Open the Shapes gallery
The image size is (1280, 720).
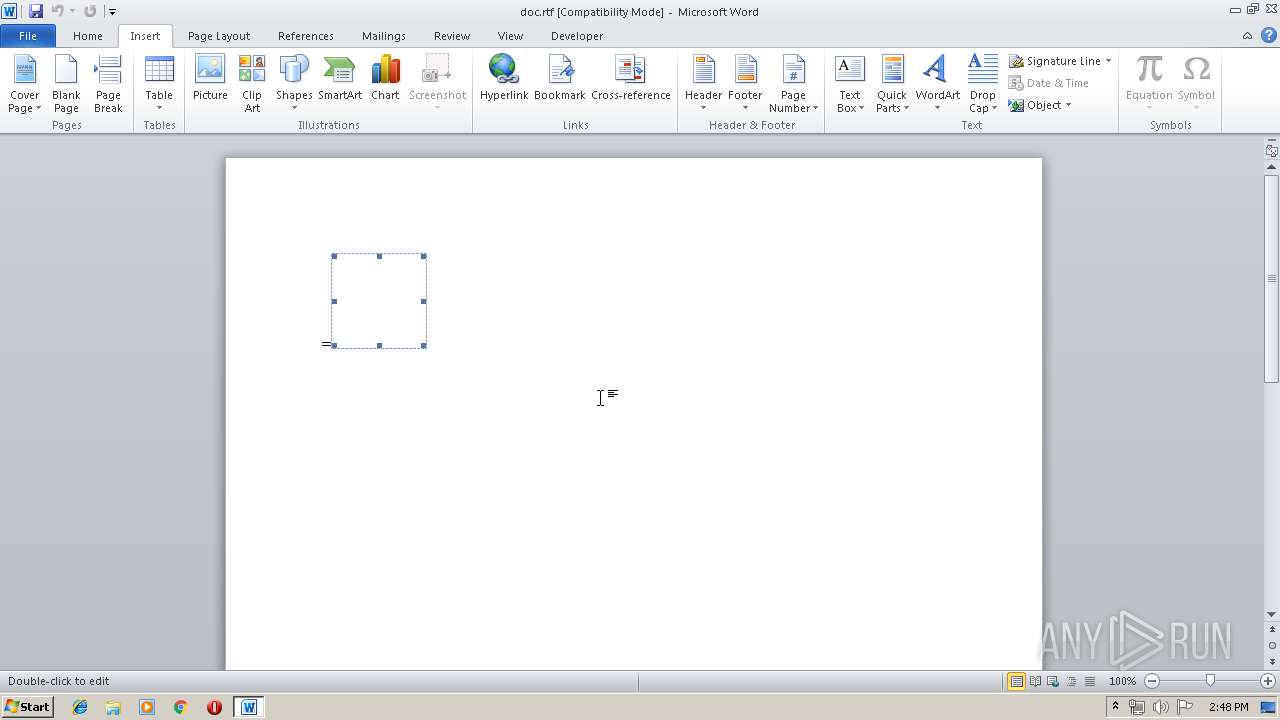294,84
